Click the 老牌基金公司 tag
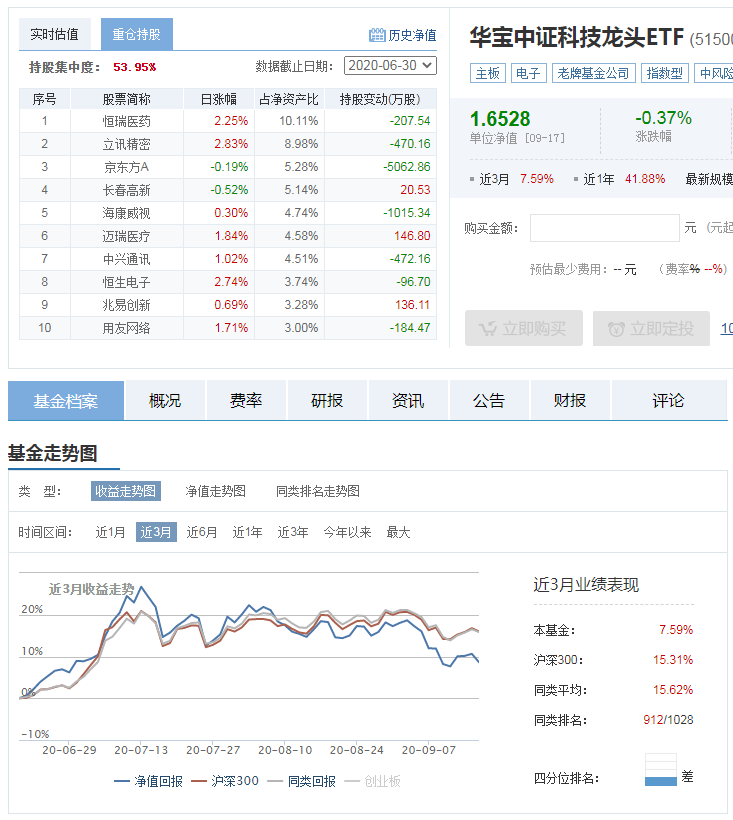The height and width of the screenshot is (820, 733). pos(594,73)
